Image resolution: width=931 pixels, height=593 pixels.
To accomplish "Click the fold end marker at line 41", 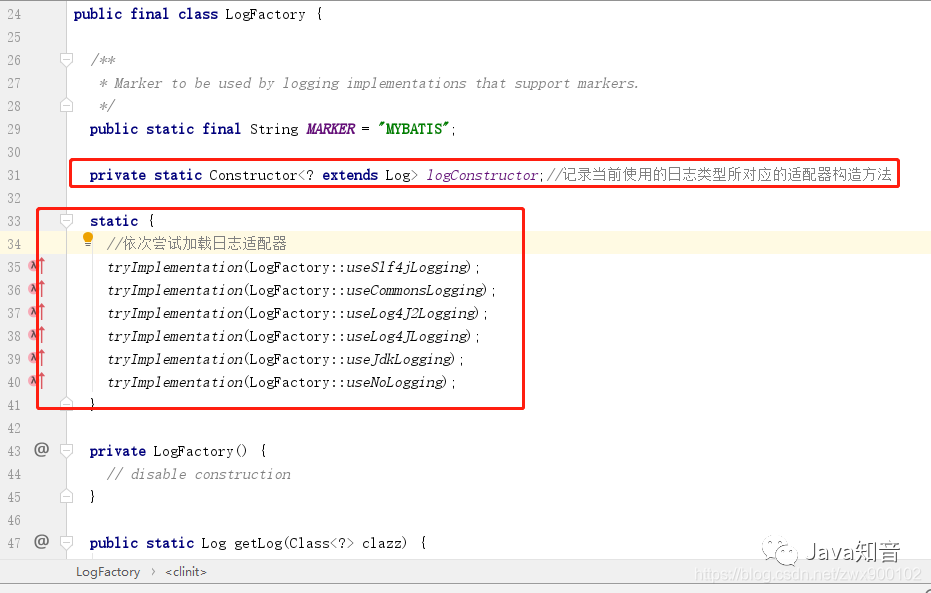I will [x=66, y=404].
